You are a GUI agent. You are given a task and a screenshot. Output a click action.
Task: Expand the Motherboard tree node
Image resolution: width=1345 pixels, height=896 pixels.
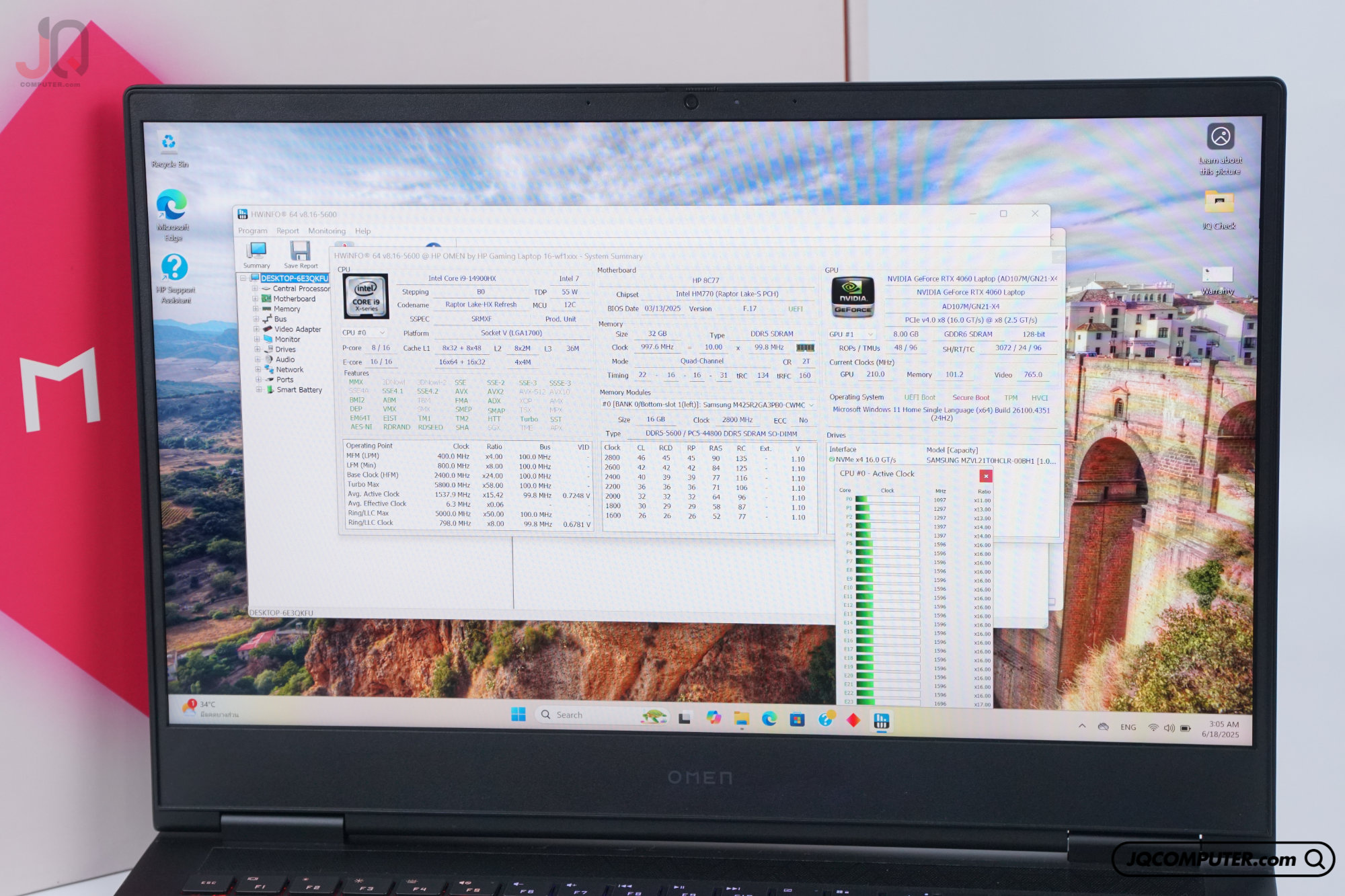click(256, 298)
